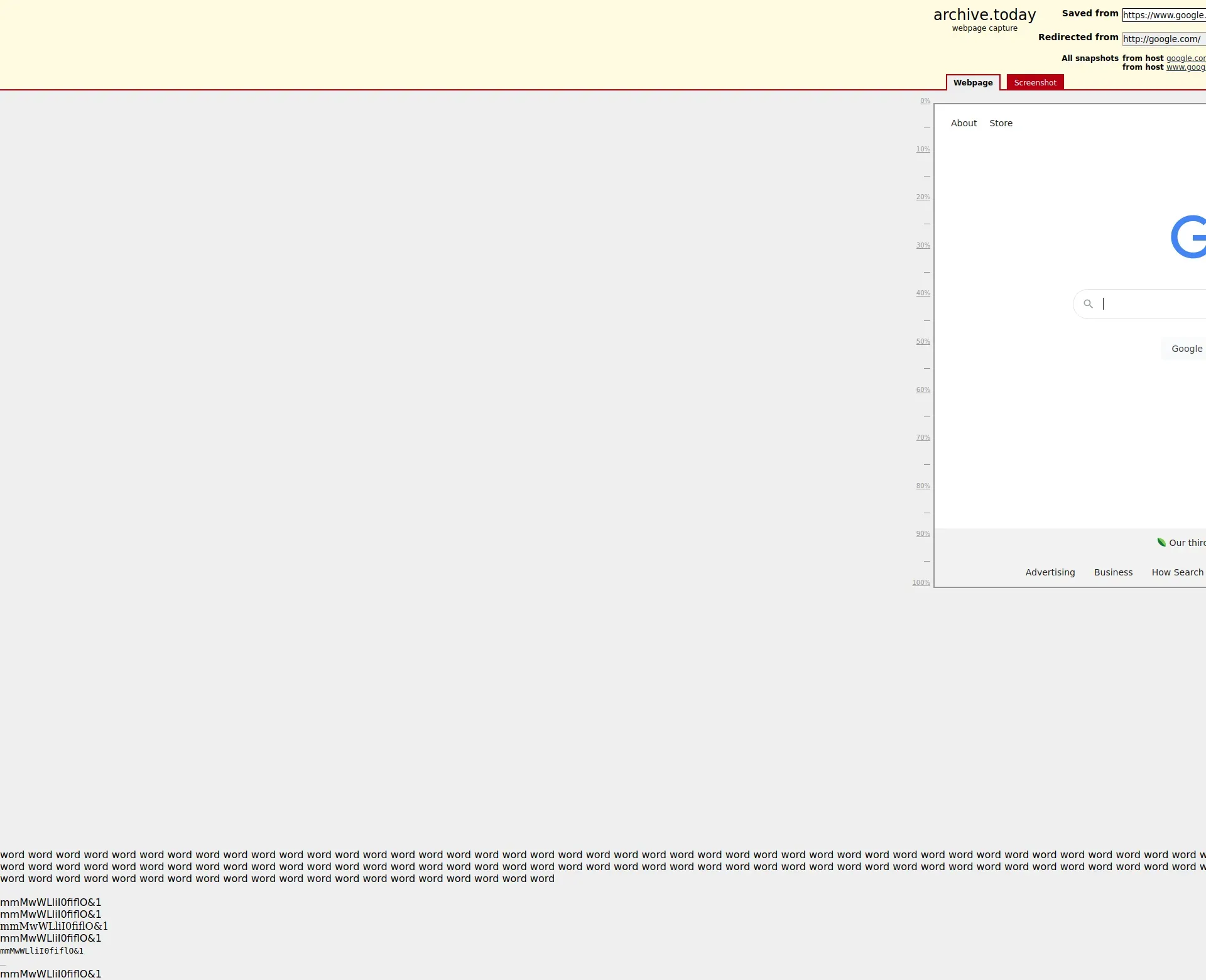
Task: Jump to 40% page position marker
Action: 923,293
